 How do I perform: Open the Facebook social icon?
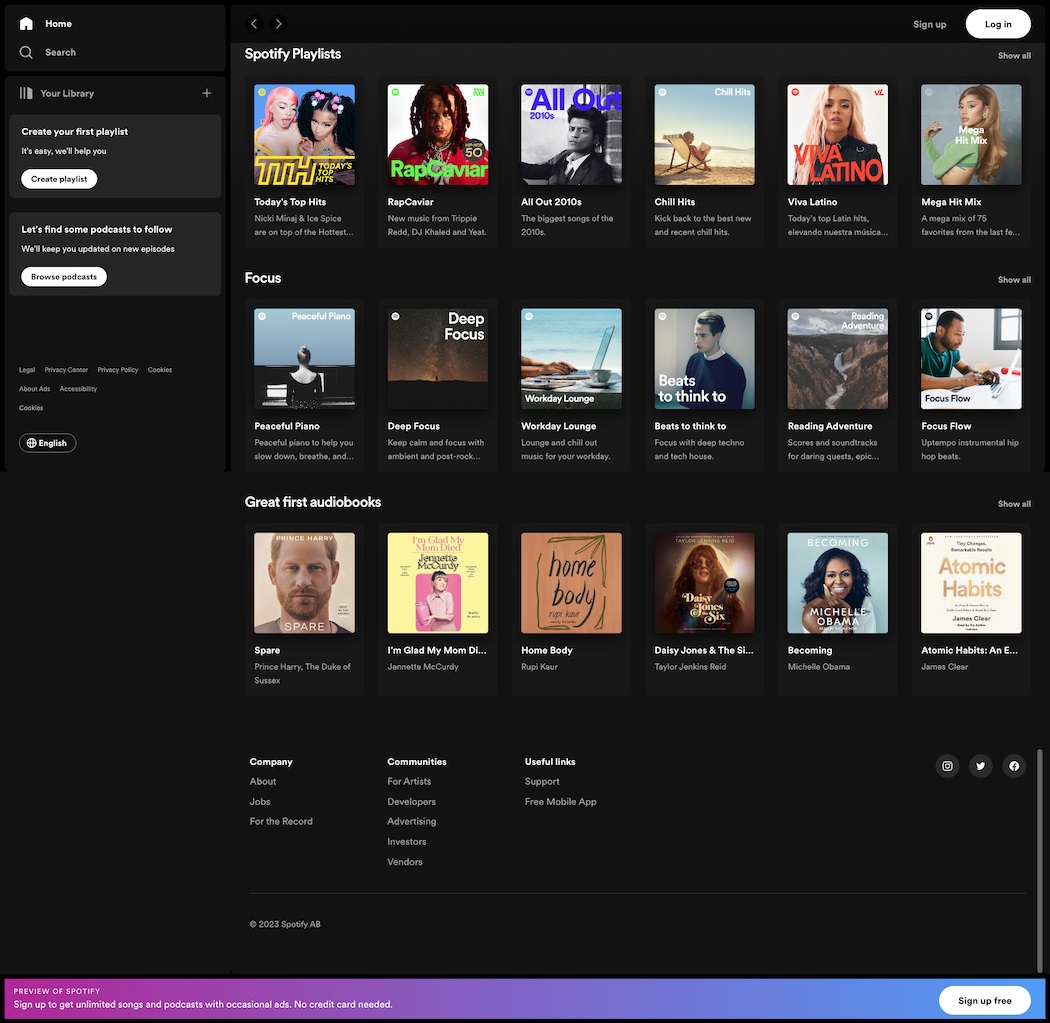tap(1014, 766)
